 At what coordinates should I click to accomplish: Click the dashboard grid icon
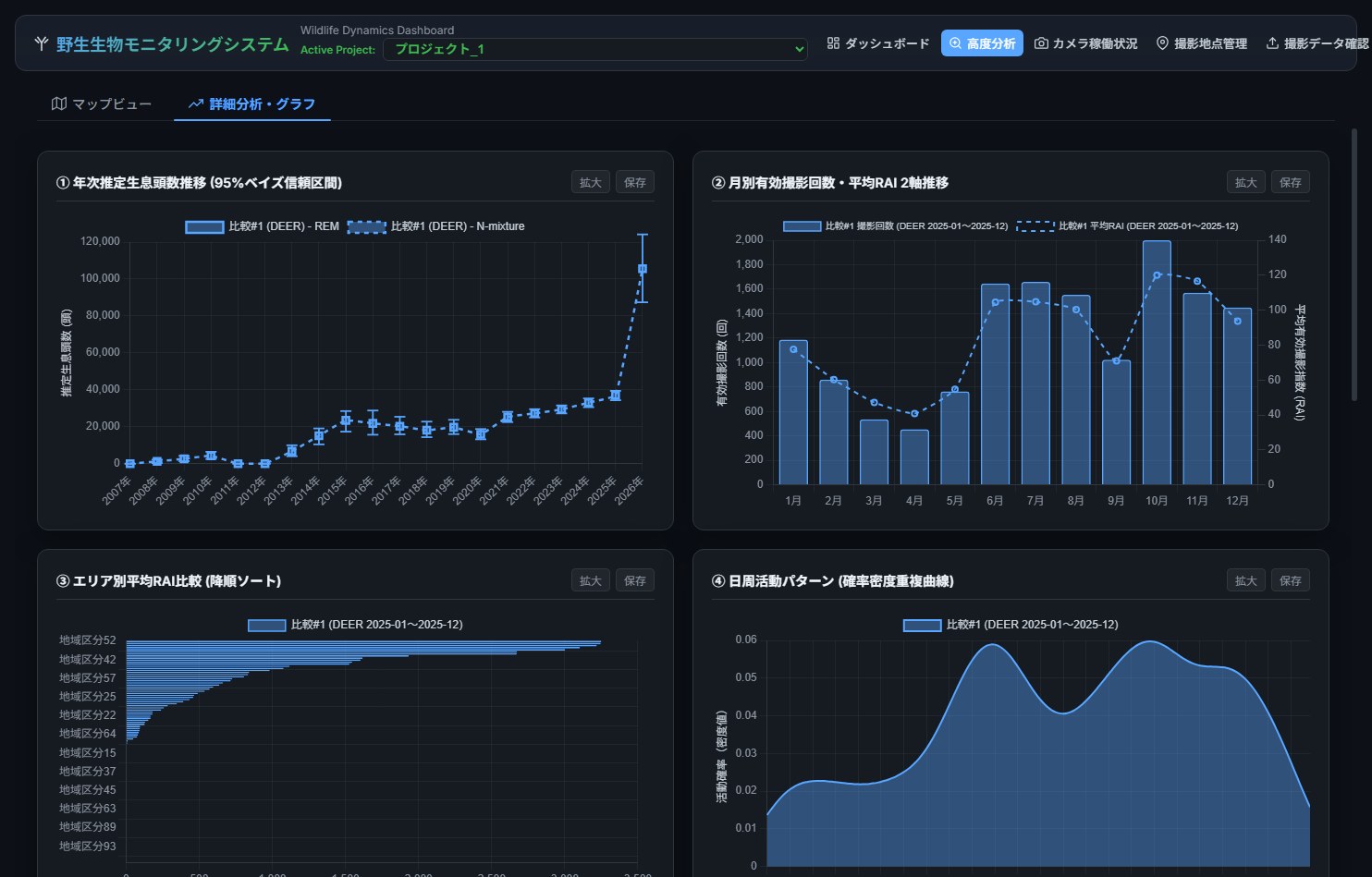pyautogui.click(x=833, y=43)
